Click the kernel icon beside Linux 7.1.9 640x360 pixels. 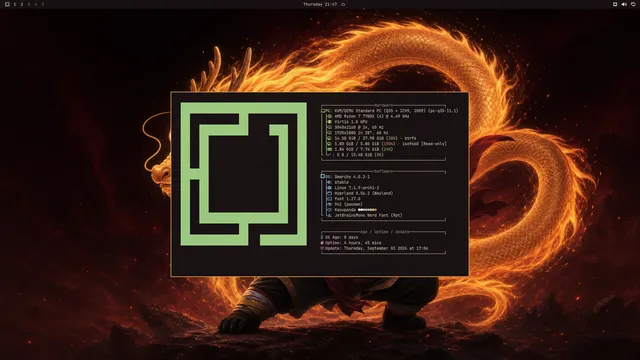(x=329, y=188)
